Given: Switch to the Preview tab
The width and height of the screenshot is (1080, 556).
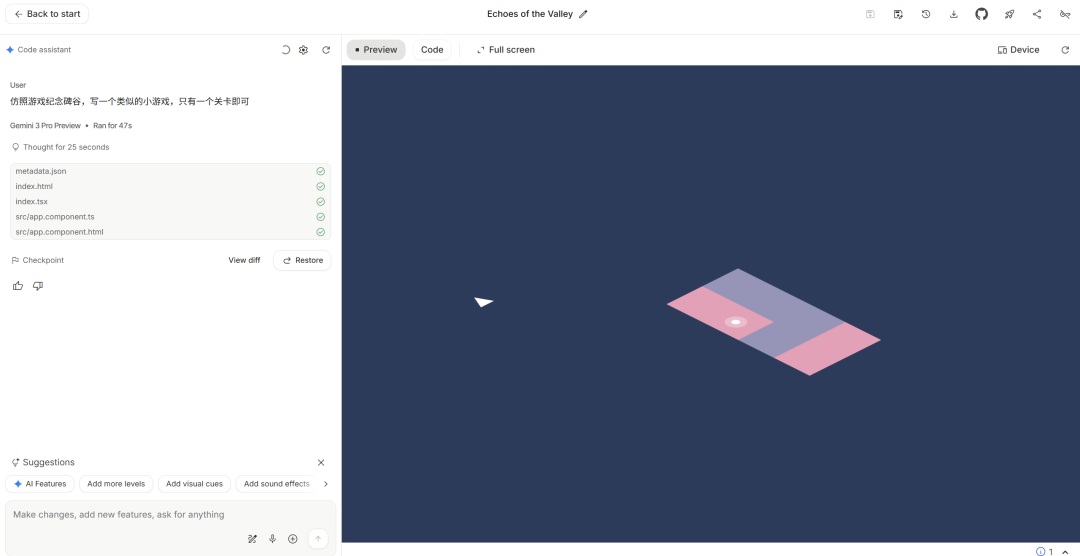Looking at the screenshot, I should pyautogui.click(x=376, y=50).
